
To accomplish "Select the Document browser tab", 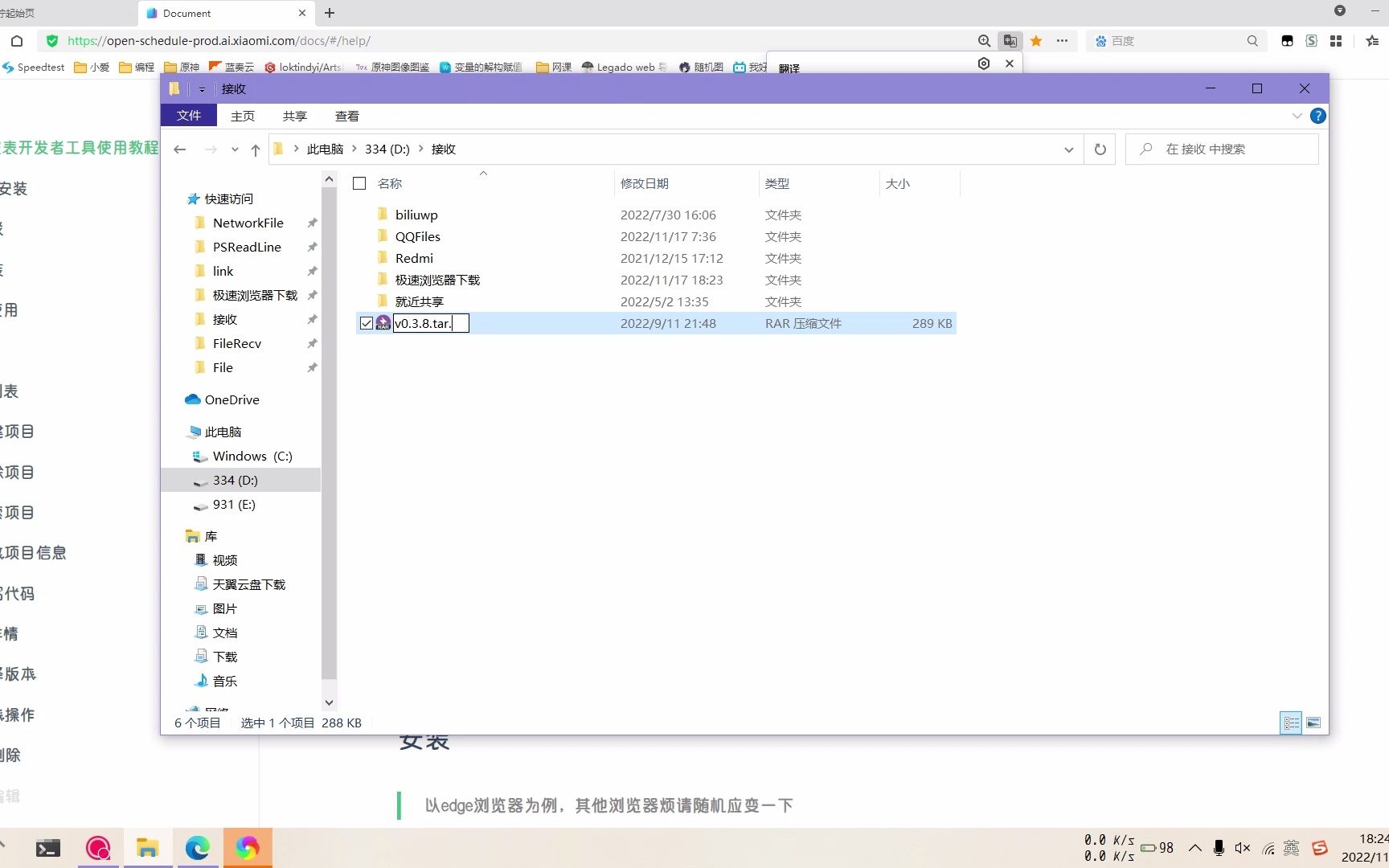I will pyautogui.click(x=225, y=13).
